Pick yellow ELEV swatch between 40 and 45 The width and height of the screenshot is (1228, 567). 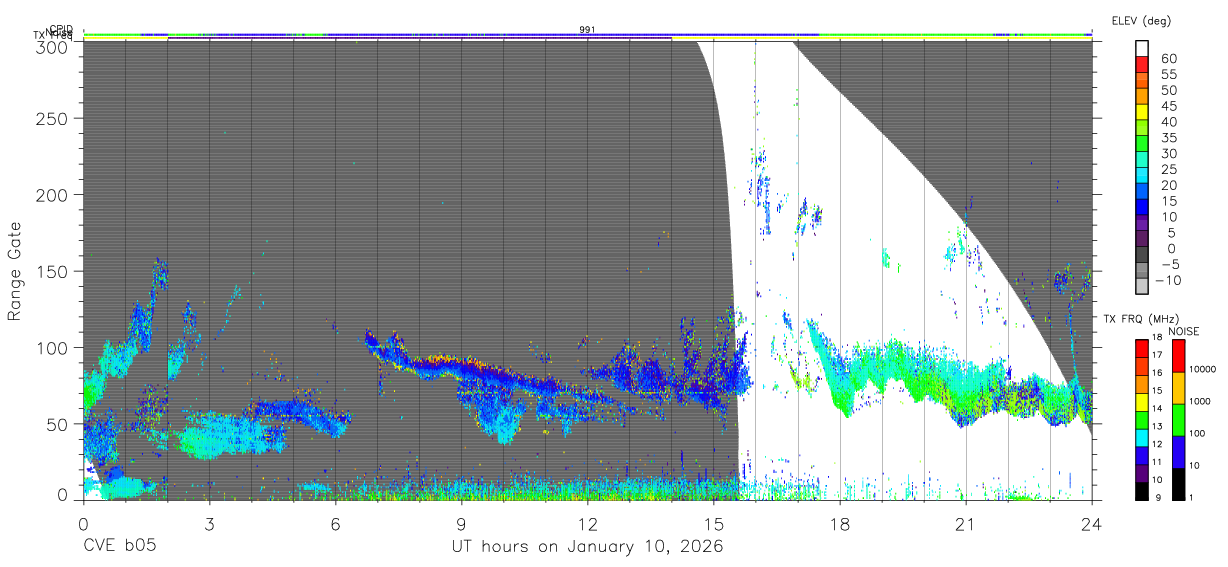(x=1143, y=113)
